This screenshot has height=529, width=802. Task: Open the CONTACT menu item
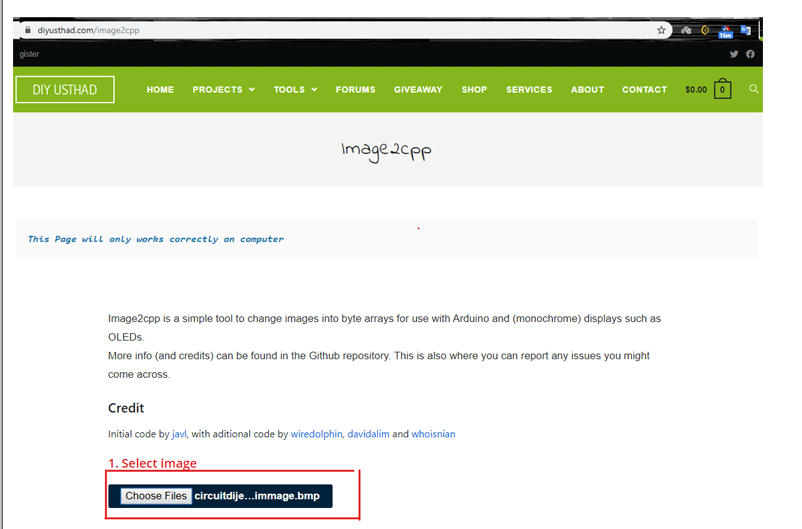point(644,90)
